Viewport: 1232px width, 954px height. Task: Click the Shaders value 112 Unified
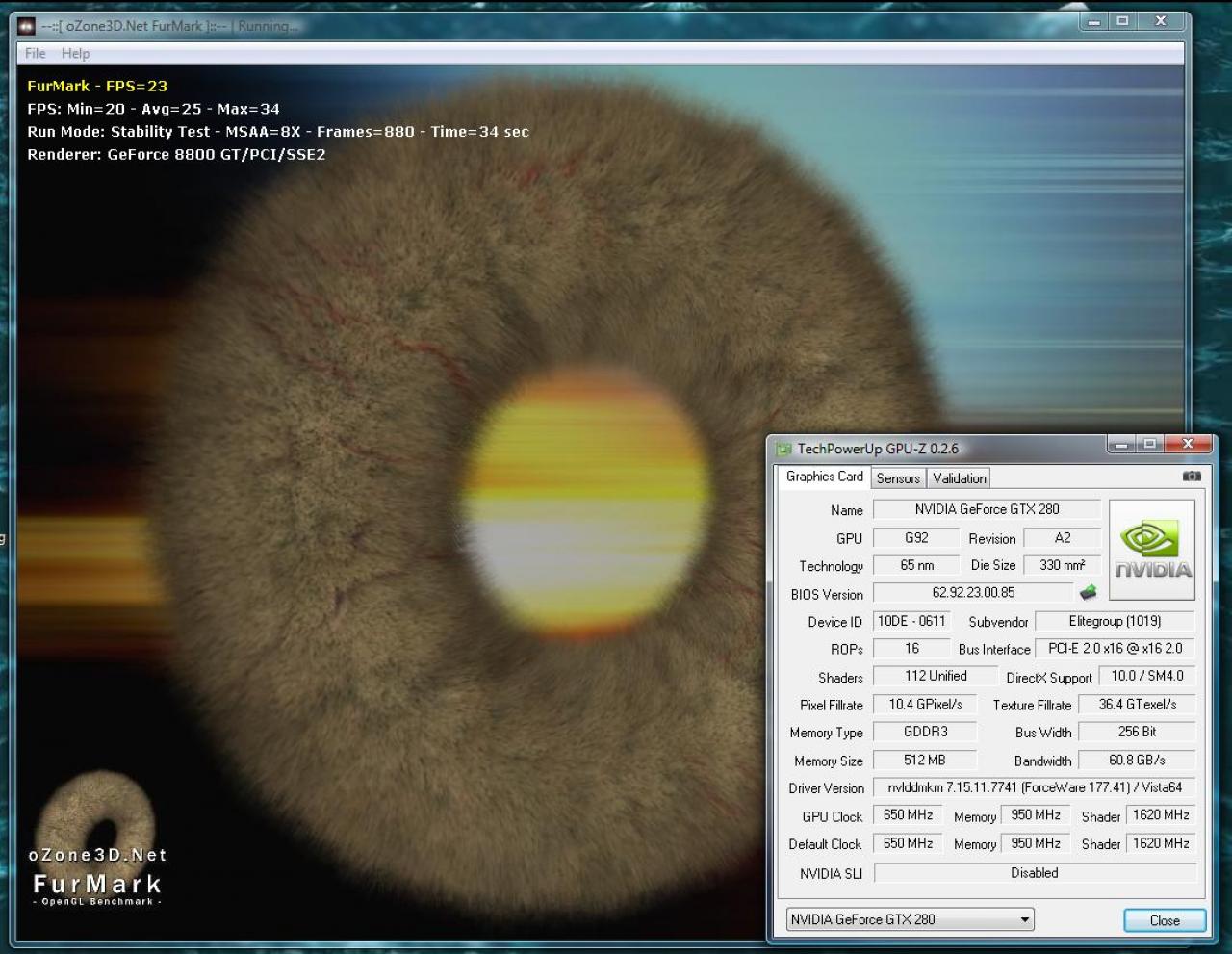(x=936, y=676)
